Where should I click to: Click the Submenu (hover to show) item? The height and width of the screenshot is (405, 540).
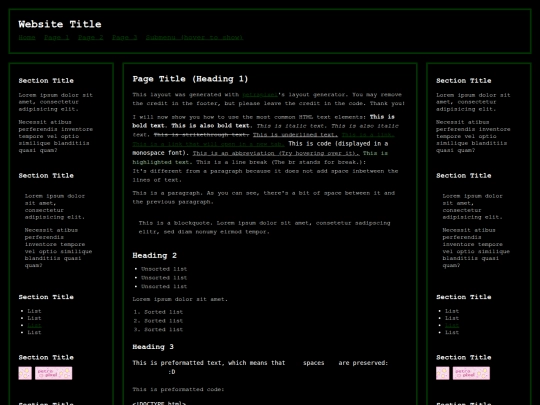tap(195, 38)
